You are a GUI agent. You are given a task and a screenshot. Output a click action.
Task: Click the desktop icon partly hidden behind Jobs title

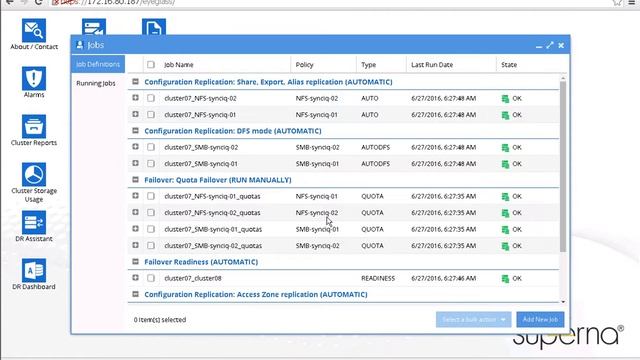tap(94, 27)
